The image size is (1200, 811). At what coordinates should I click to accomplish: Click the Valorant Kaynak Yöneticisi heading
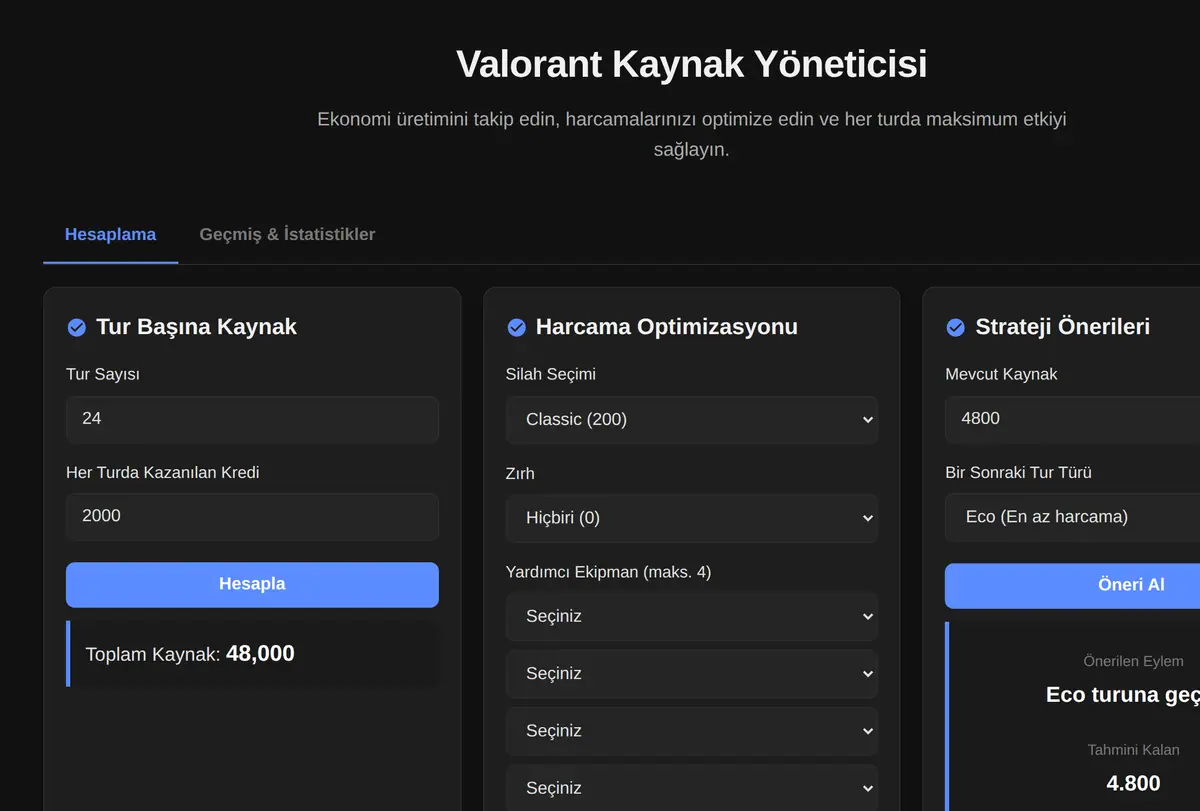[692, 64]
